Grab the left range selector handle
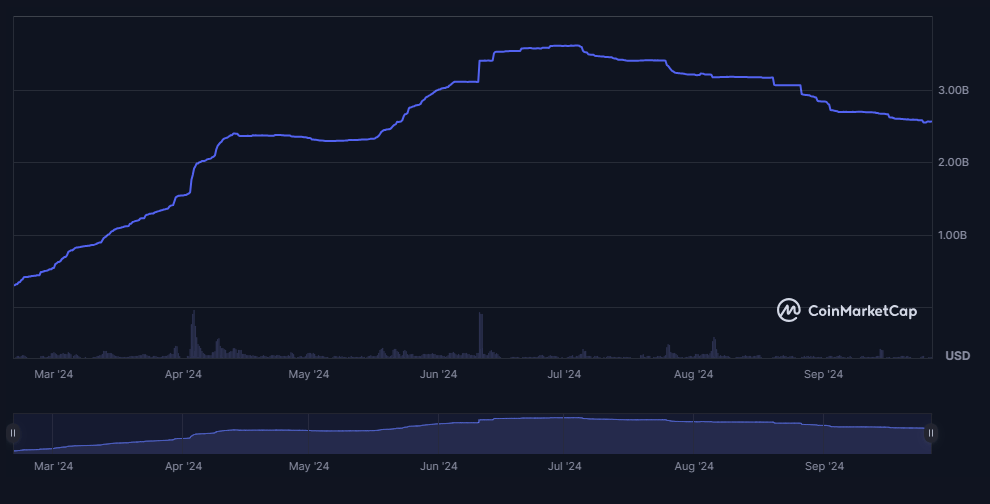 pyautogui.click(x=13, y=433)
